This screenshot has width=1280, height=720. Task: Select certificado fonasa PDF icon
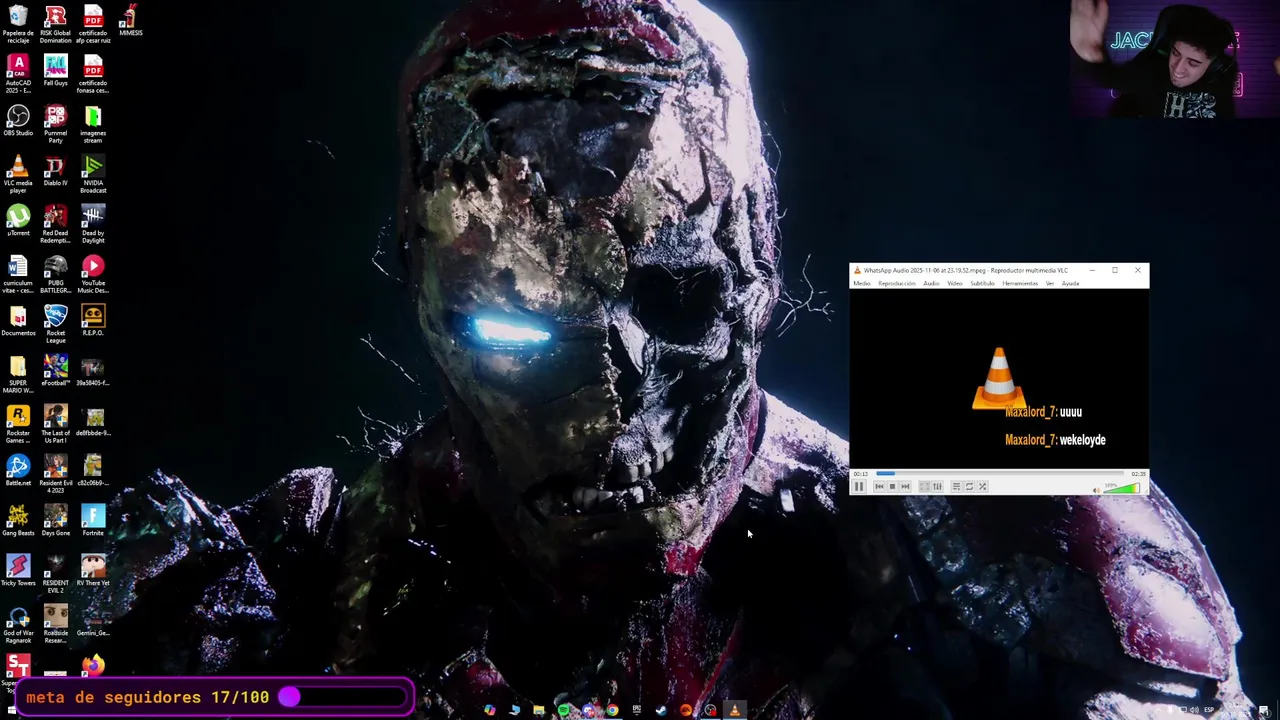(93, 75)
